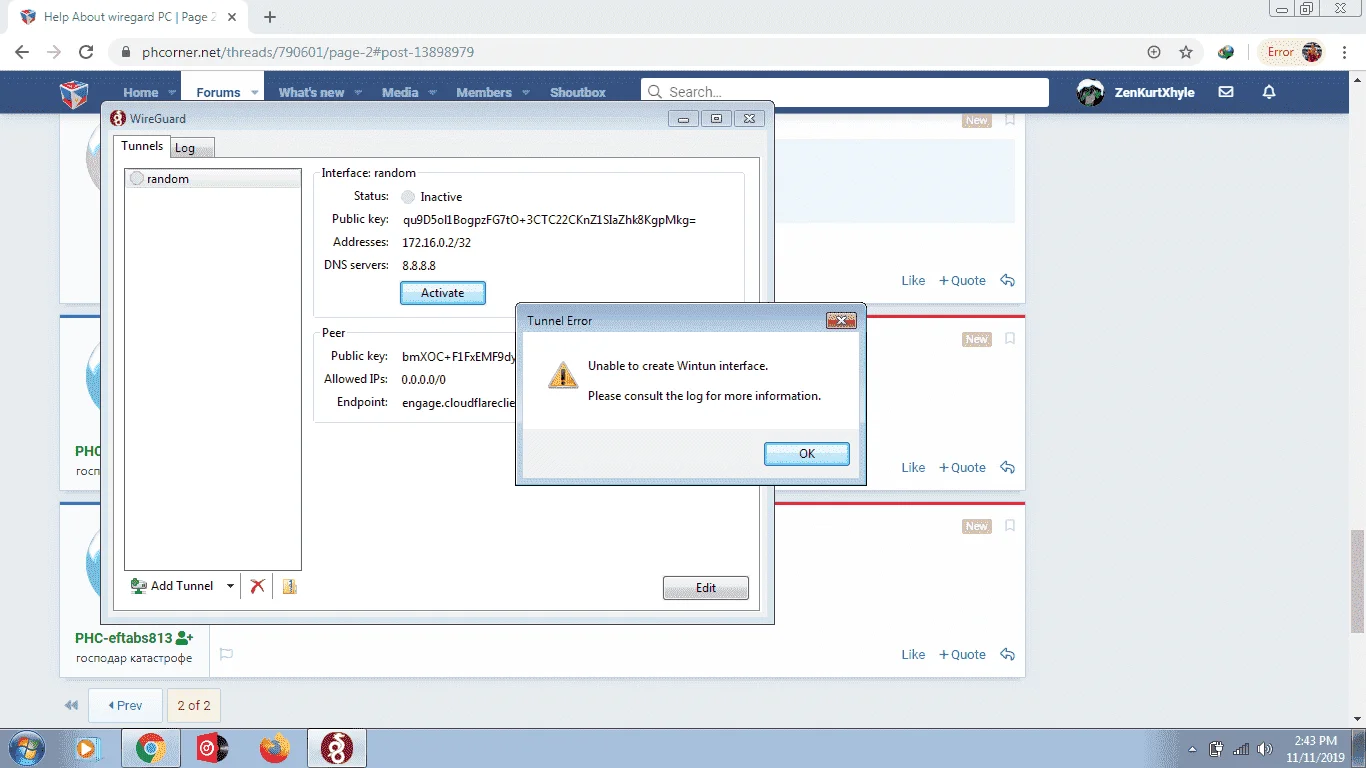
Task: Click the Add Tunnel button
Action: (172, 586)
